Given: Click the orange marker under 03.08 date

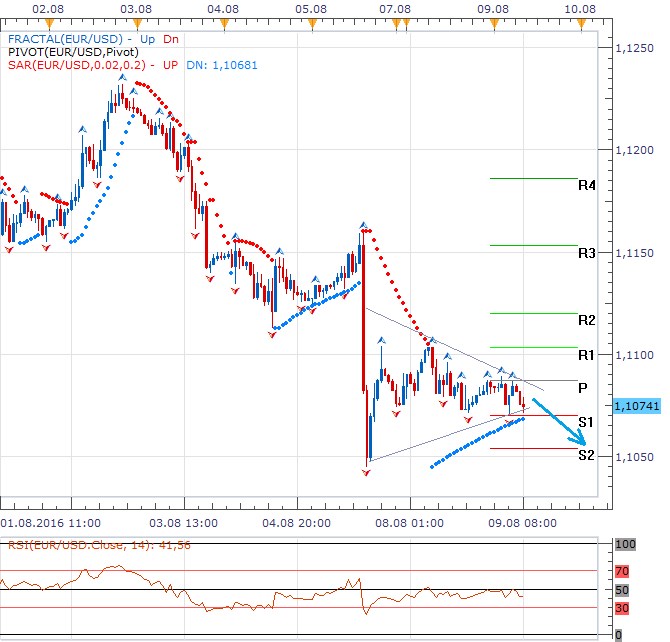Looking at the screenshot, I should pos(135,22).
